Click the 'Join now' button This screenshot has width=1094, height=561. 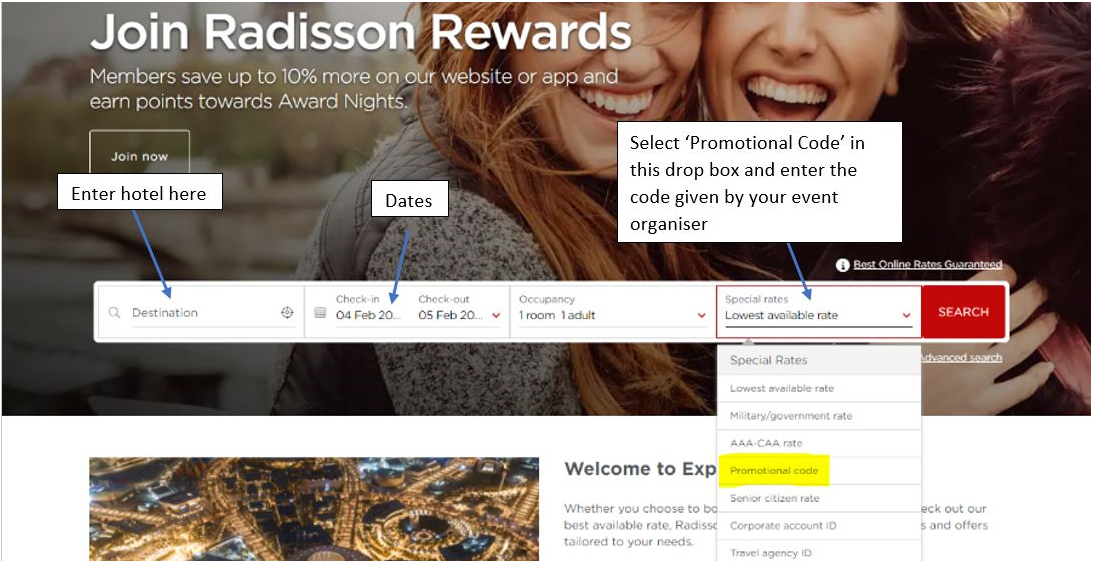pos(140,156)
